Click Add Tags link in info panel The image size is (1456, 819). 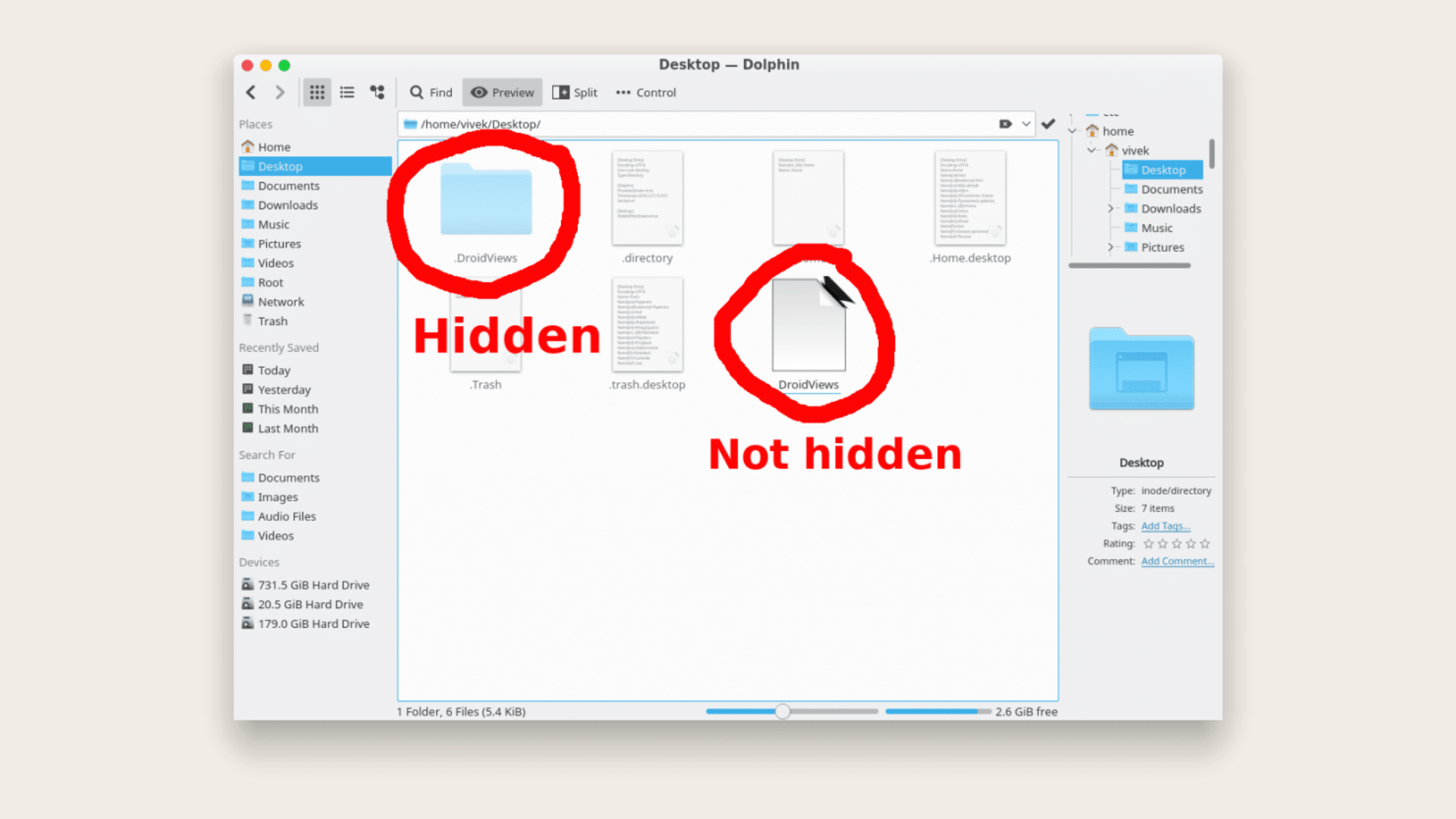(x=1167, y=525)
